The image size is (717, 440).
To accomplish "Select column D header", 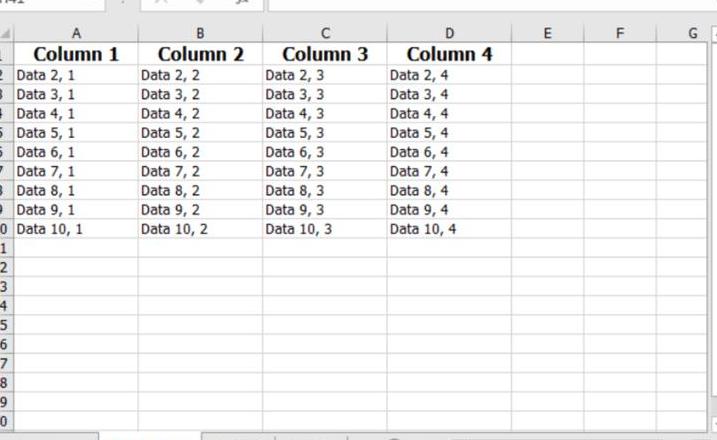I will (x=449, y=33).
